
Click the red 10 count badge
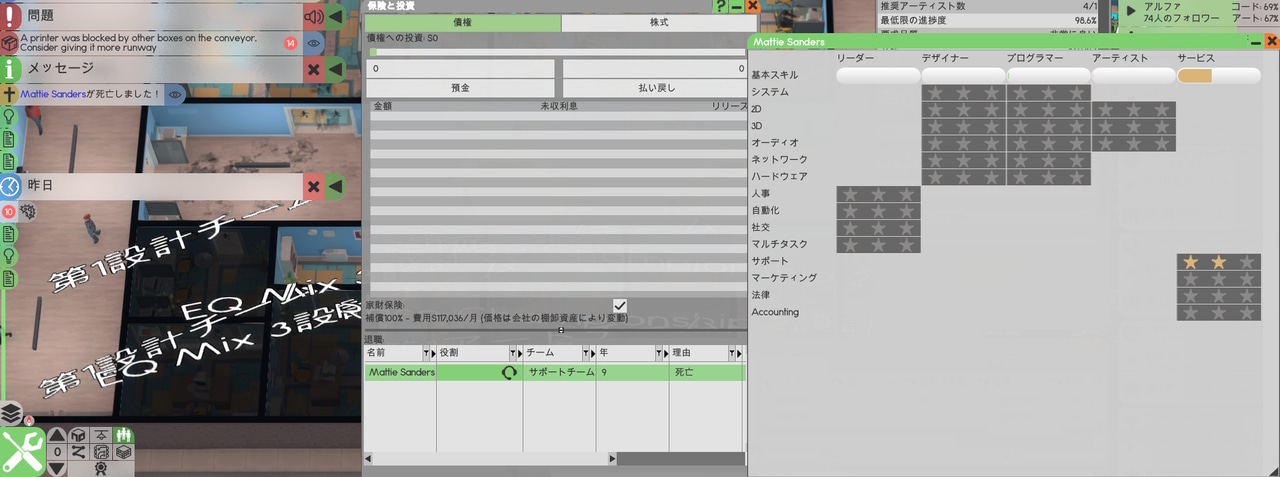pyautogui.click(x=9, y=212)
